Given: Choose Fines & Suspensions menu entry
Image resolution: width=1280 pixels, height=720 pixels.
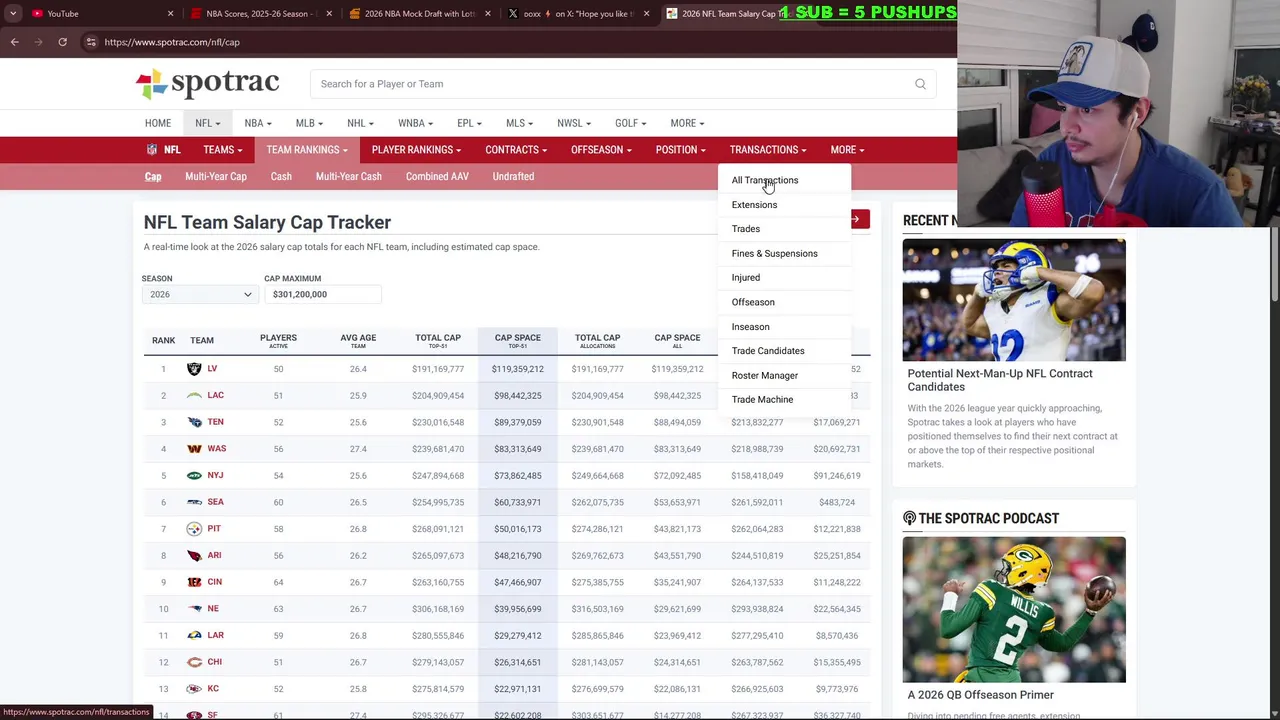Looking at the screenshot, I should click(x=774, y=254).
